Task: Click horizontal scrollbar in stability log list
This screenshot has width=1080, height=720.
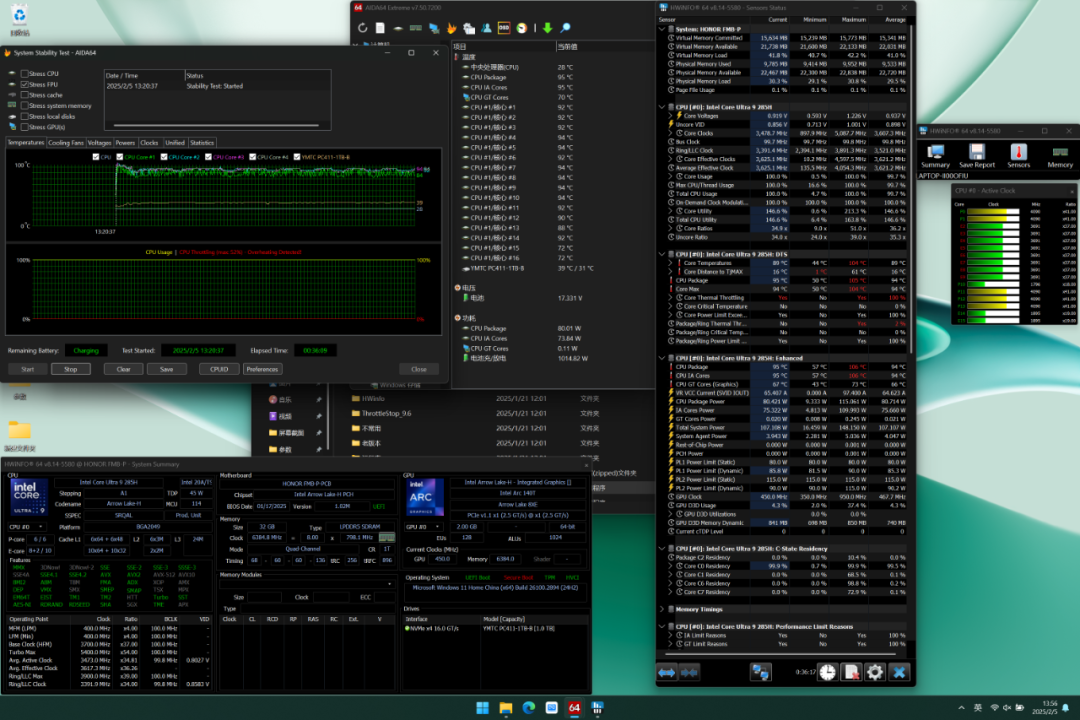Action: click(216, 125)
